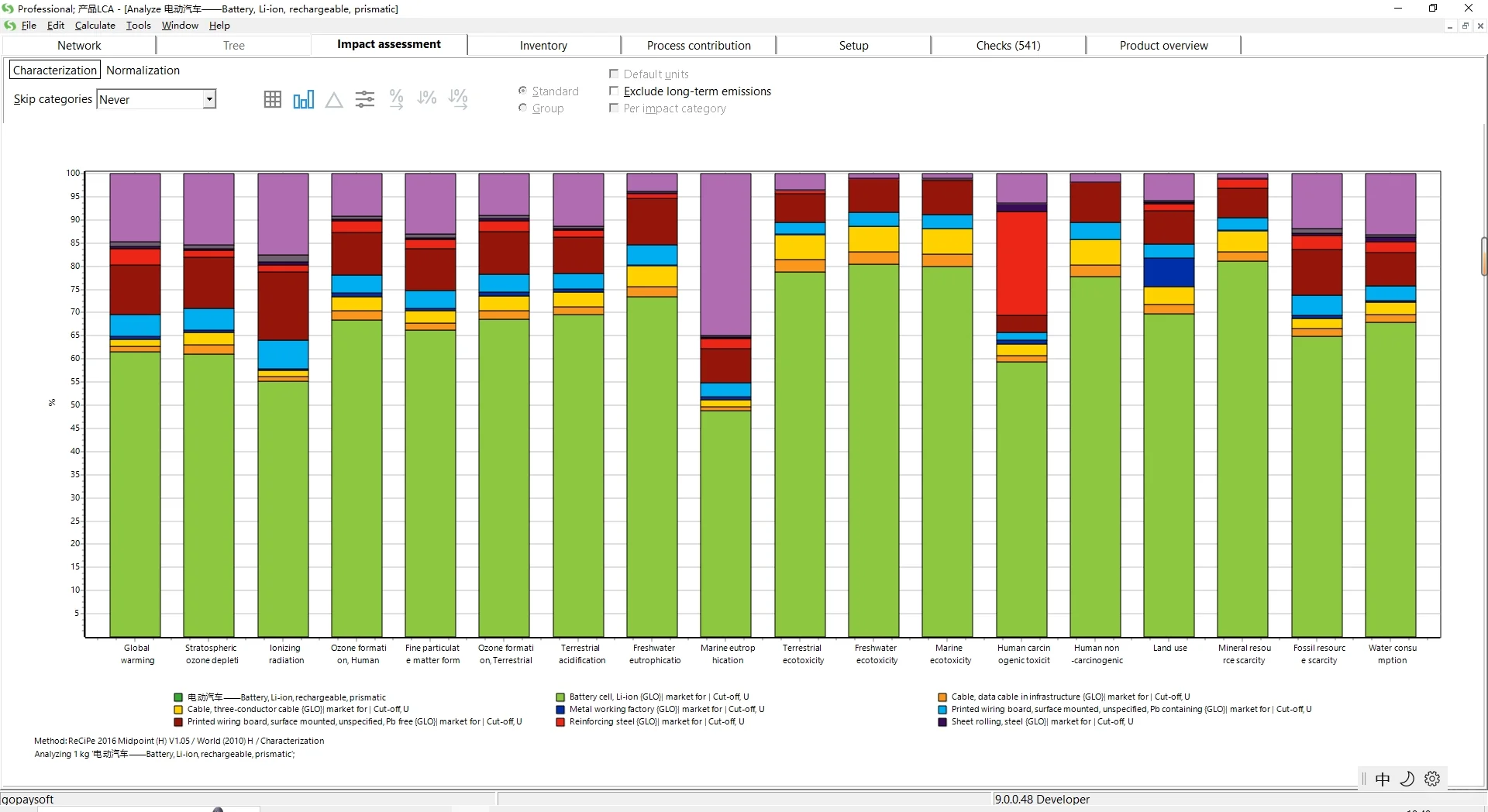Select the Group radio button
The height and width of the screenshot is (812, 1488).
point(522,108)
